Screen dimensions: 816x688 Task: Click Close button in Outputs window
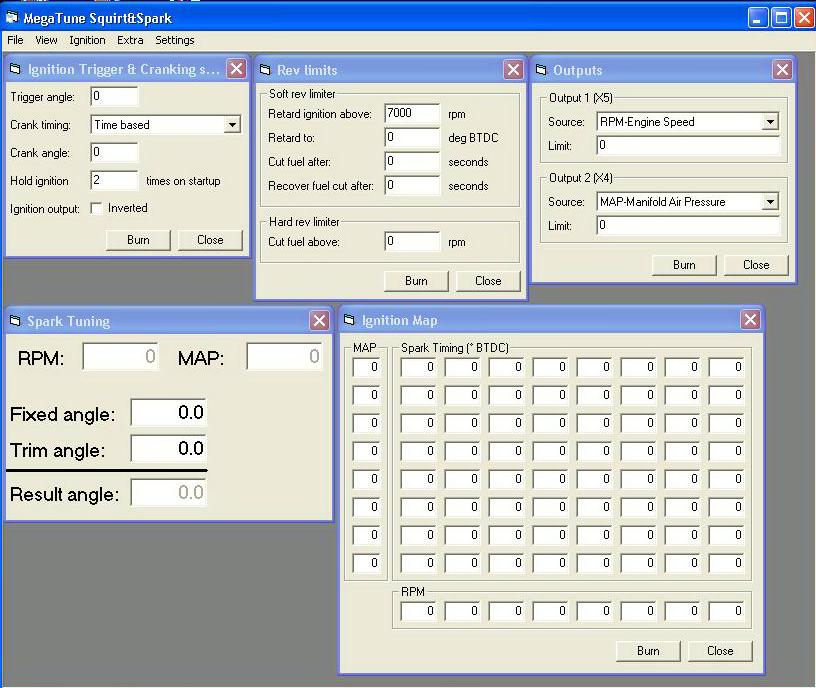(755, 265)
